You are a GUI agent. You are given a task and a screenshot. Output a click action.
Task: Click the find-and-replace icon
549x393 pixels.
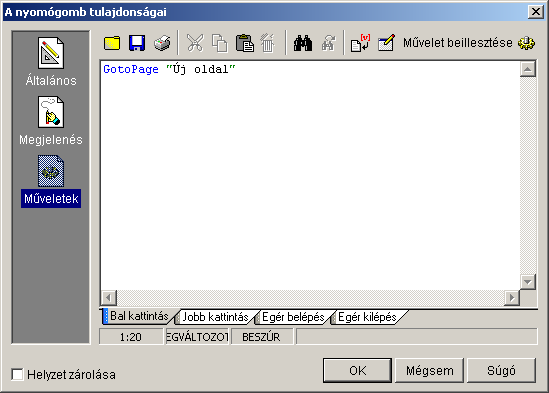(328, 43)
